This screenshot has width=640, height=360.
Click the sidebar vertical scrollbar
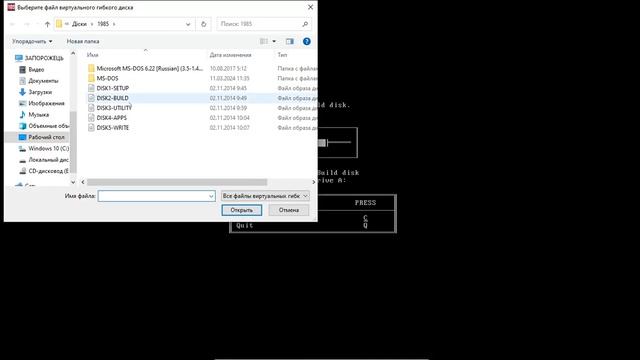73,142
